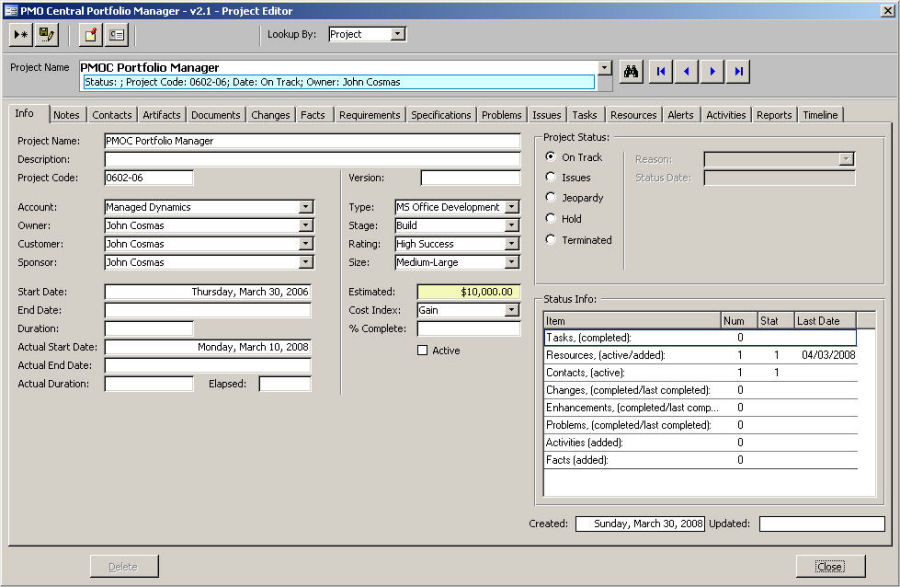Select Hold status radio button
This screenshot has width=900, height=587.
[550, 218]
